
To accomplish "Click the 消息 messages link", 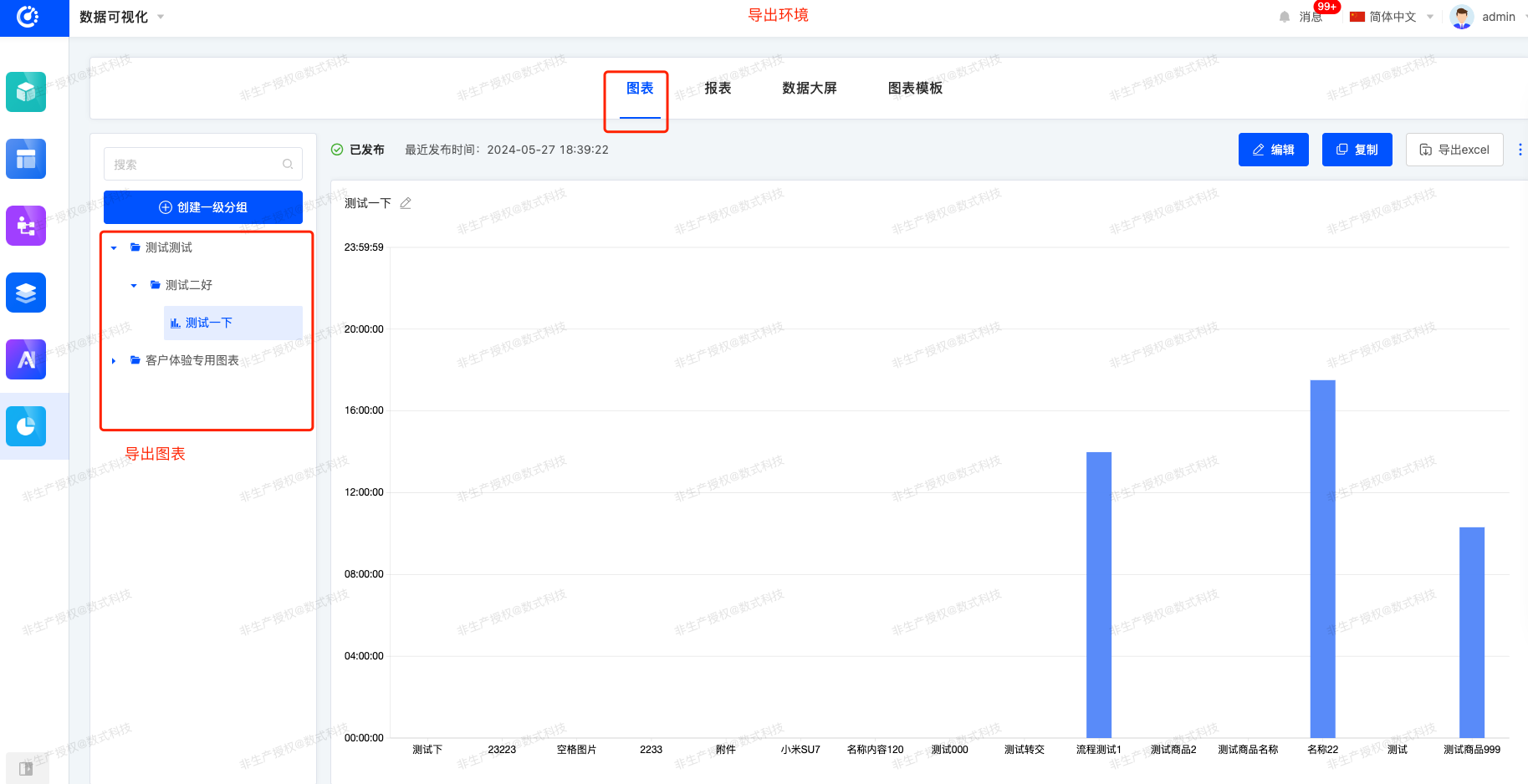I will click(x=1310, y=17).
